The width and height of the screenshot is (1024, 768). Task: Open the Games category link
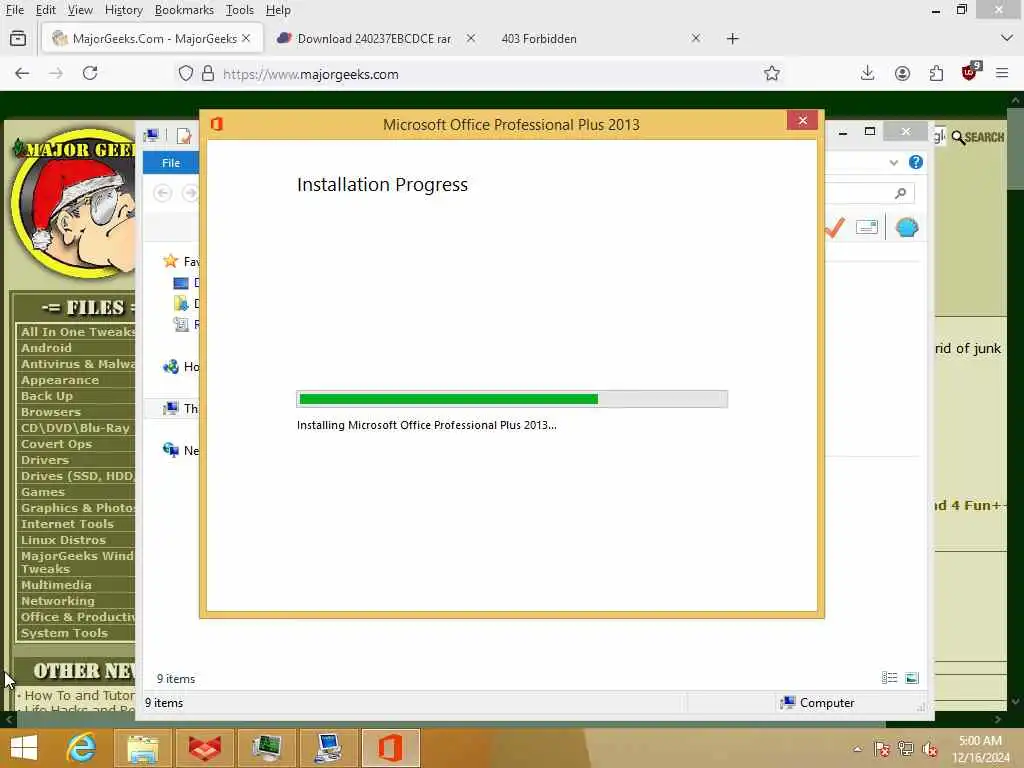click(43, 492)
